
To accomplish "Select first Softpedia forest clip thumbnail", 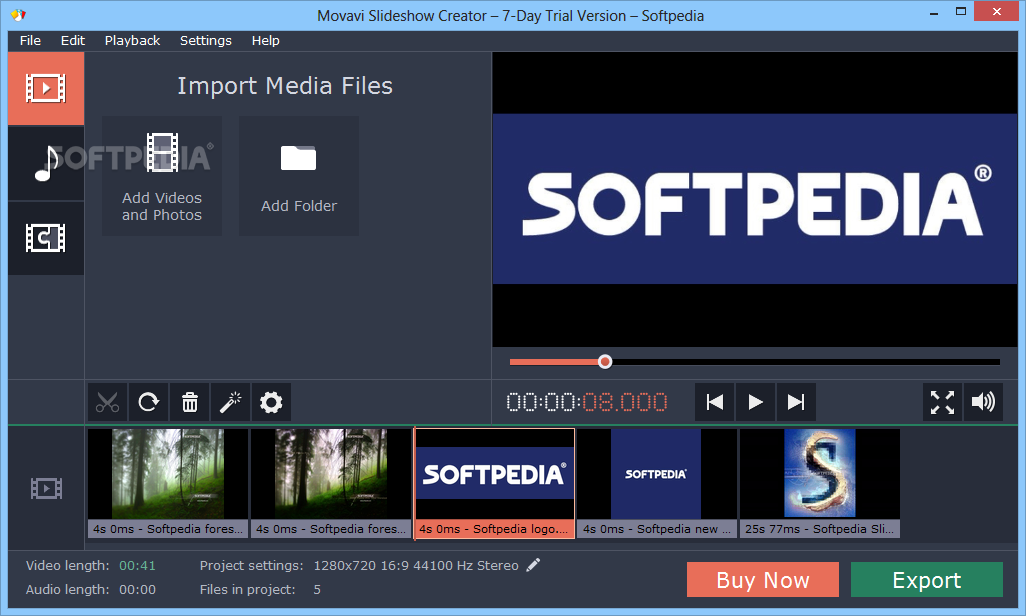I will pyautogui.click(x=168, y=483).
